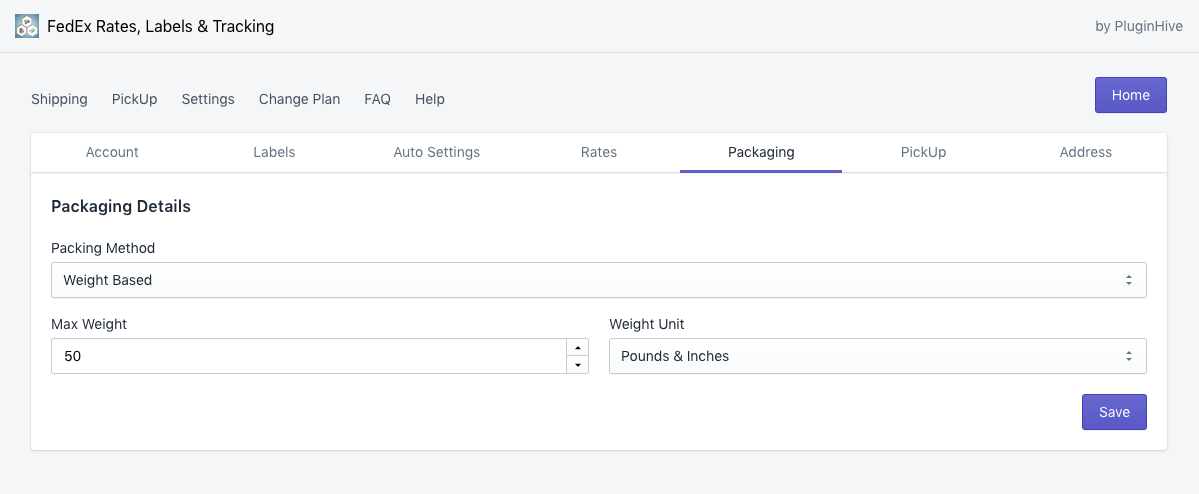1199x494 pixels.
Task: Switch to the PickUp settings tab
Action: 923,152
